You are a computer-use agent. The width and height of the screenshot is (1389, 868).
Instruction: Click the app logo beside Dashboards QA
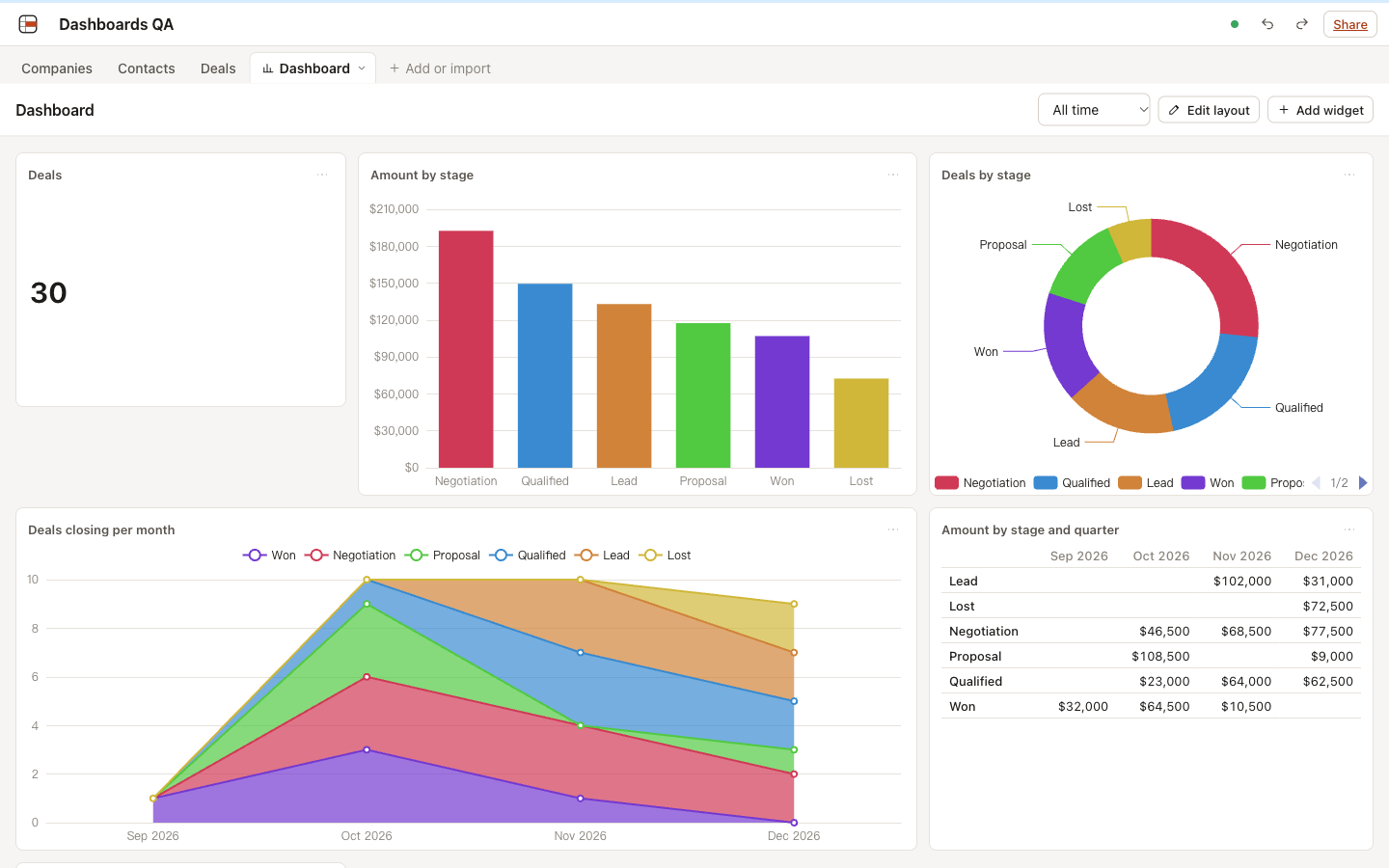[28, 24]
